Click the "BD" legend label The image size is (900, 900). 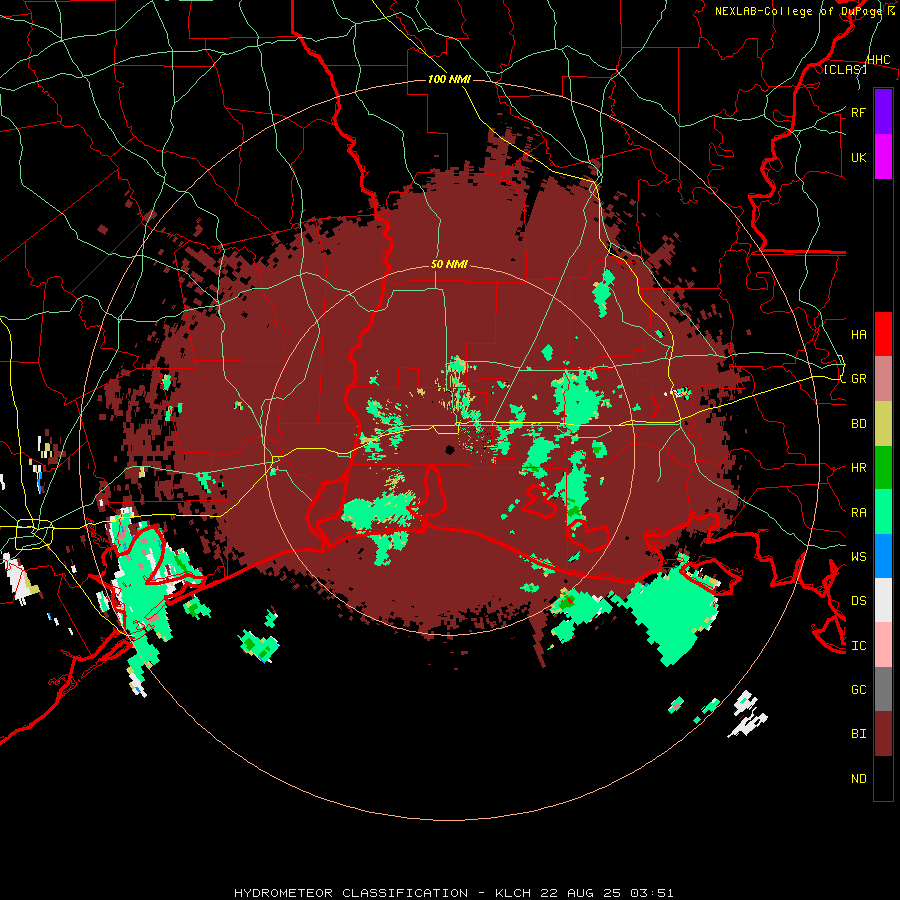pyautogui.click(x=858, y=424)
